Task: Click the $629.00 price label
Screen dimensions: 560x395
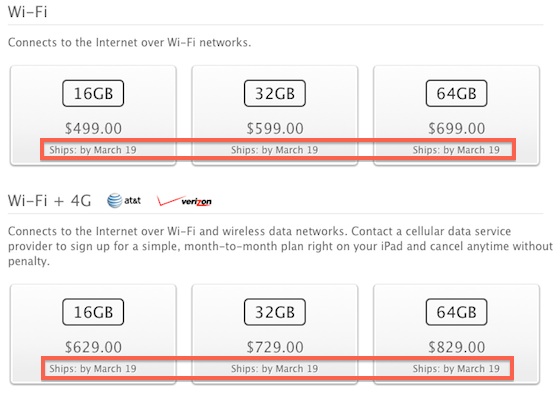Action: [x=93, y=347]
